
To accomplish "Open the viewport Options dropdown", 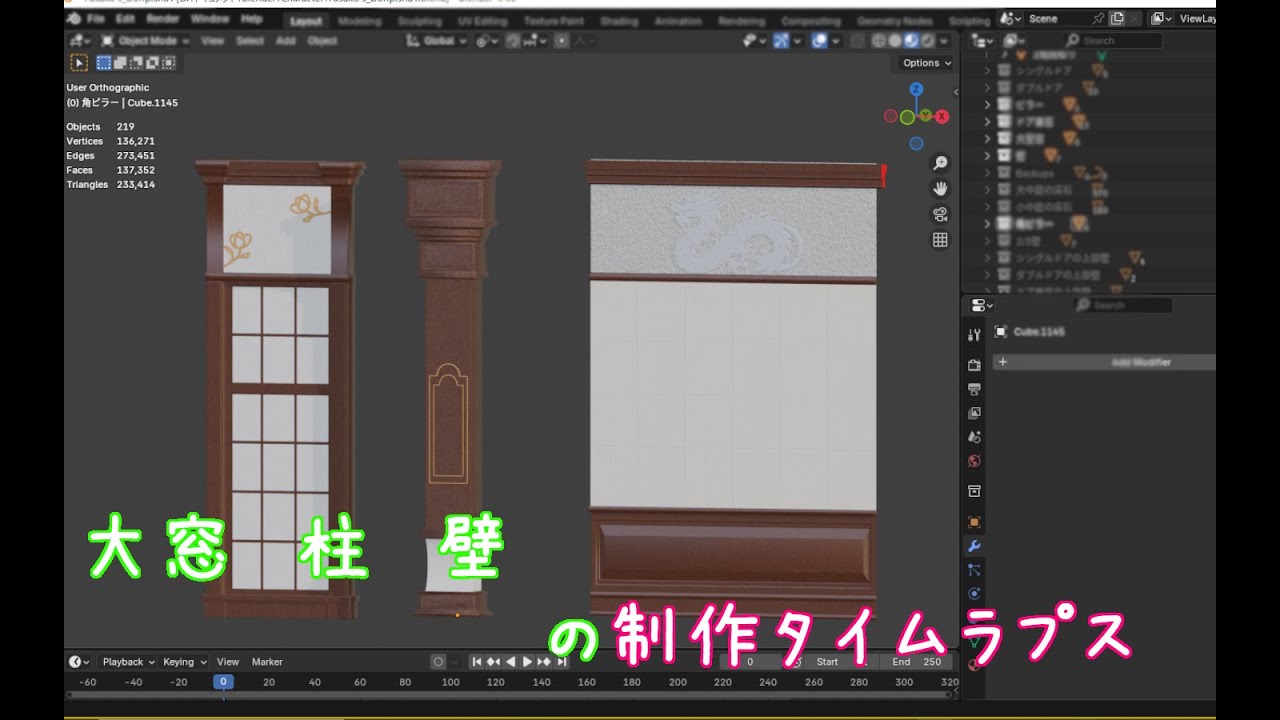I will point(927,63).
